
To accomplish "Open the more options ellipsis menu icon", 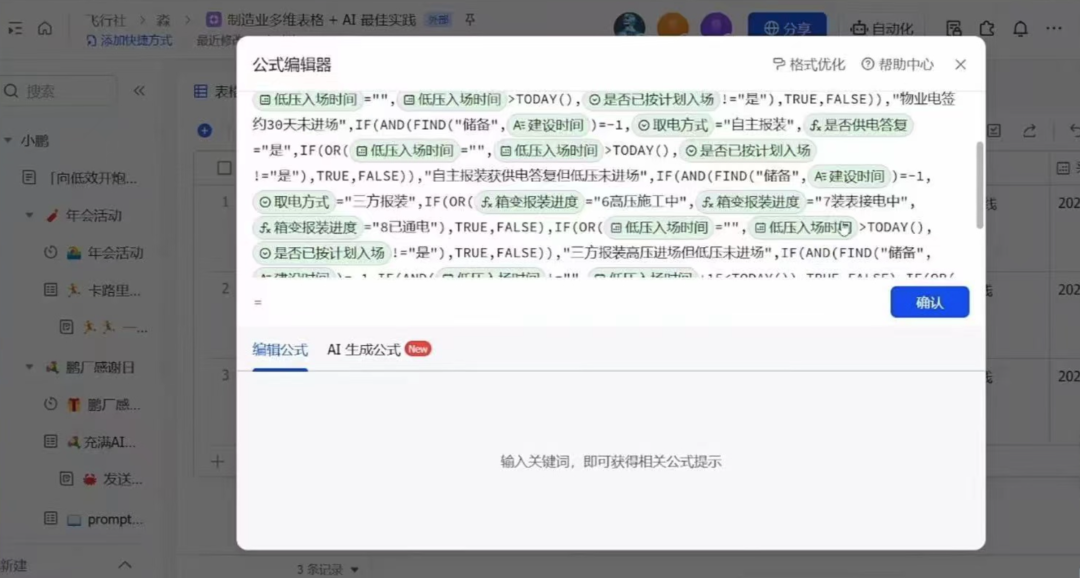I will click(1052, 30).
